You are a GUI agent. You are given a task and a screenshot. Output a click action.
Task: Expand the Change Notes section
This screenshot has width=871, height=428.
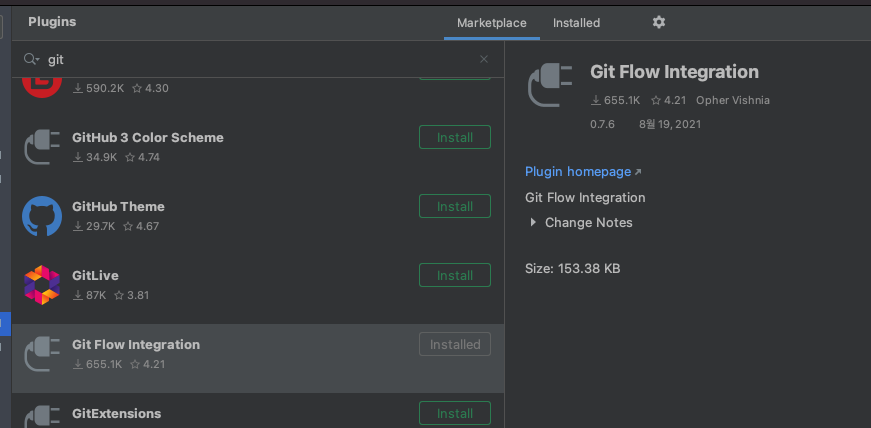pyautogui.click(x=533, y=222)
